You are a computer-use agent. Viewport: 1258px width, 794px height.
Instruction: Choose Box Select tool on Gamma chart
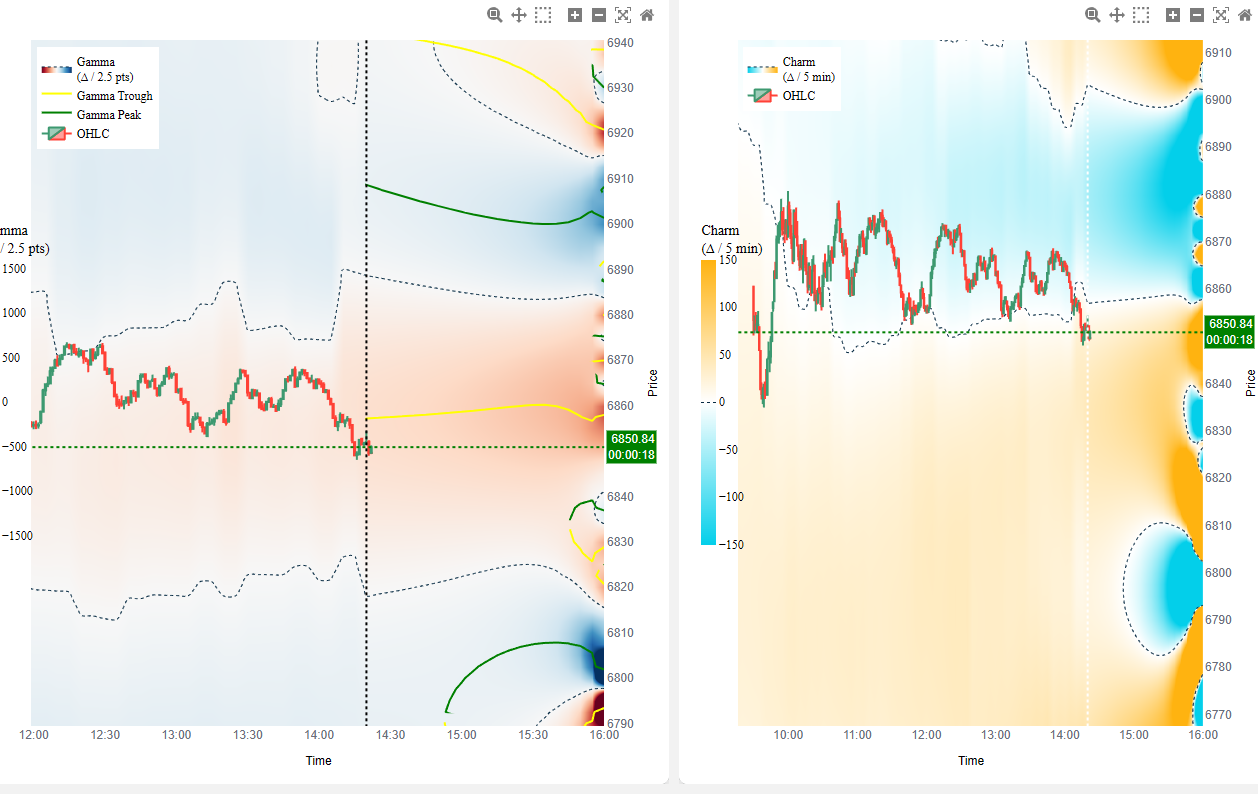(x=543, y=15)
